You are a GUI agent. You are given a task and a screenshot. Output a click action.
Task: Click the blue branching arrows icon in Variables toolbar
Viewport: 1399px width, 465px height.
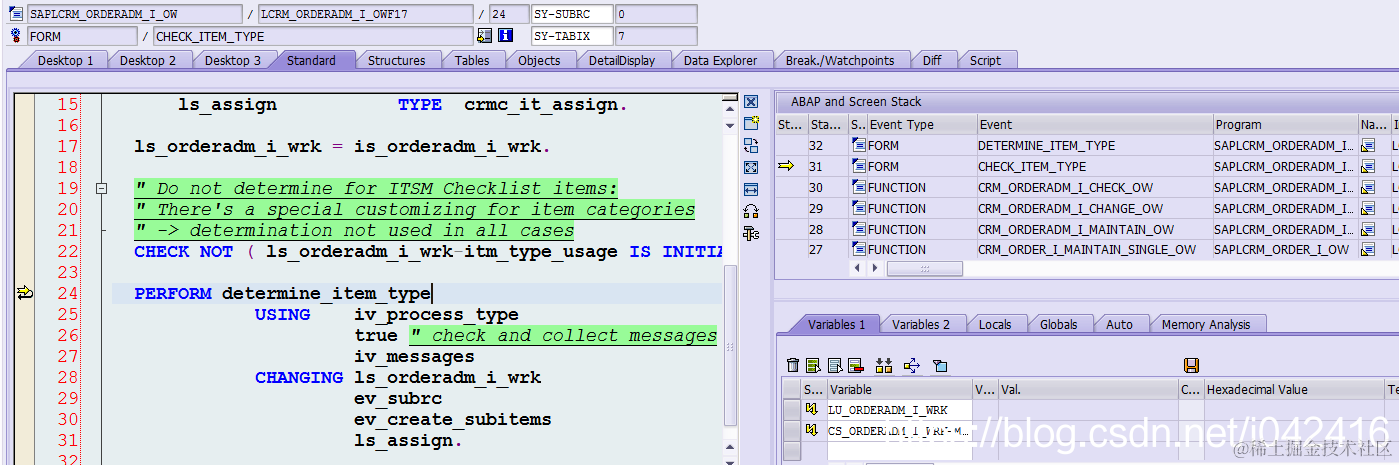[911, 366]
